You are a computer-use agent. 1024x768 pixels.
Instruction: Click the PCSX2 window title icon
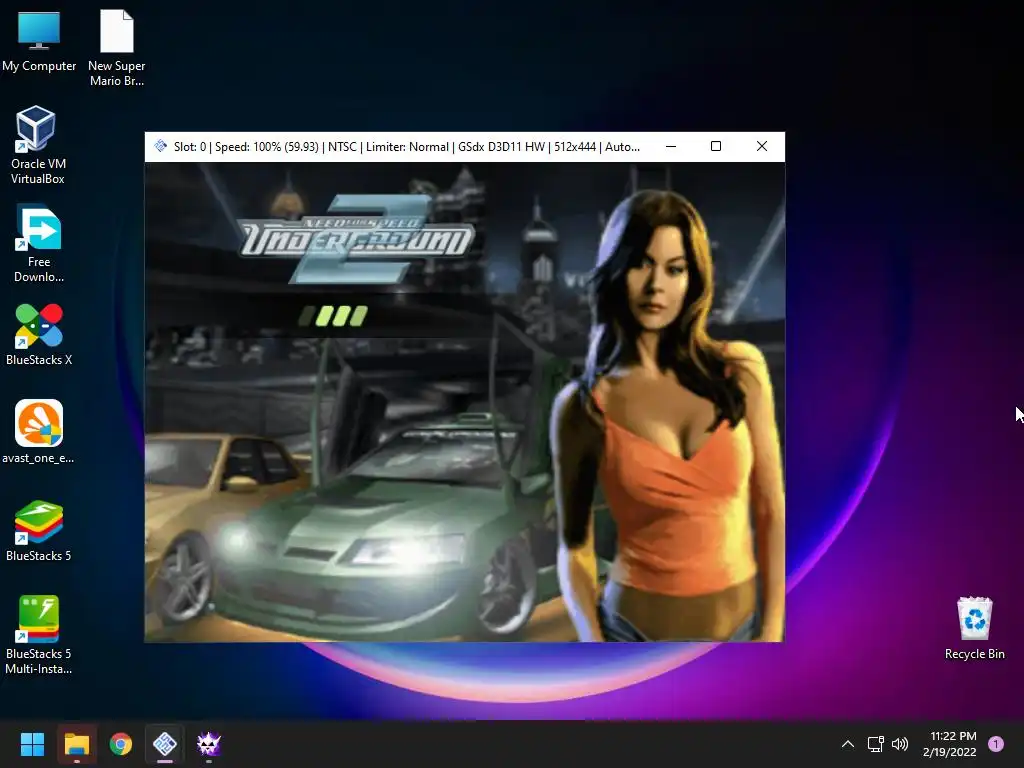coord(160,146)
